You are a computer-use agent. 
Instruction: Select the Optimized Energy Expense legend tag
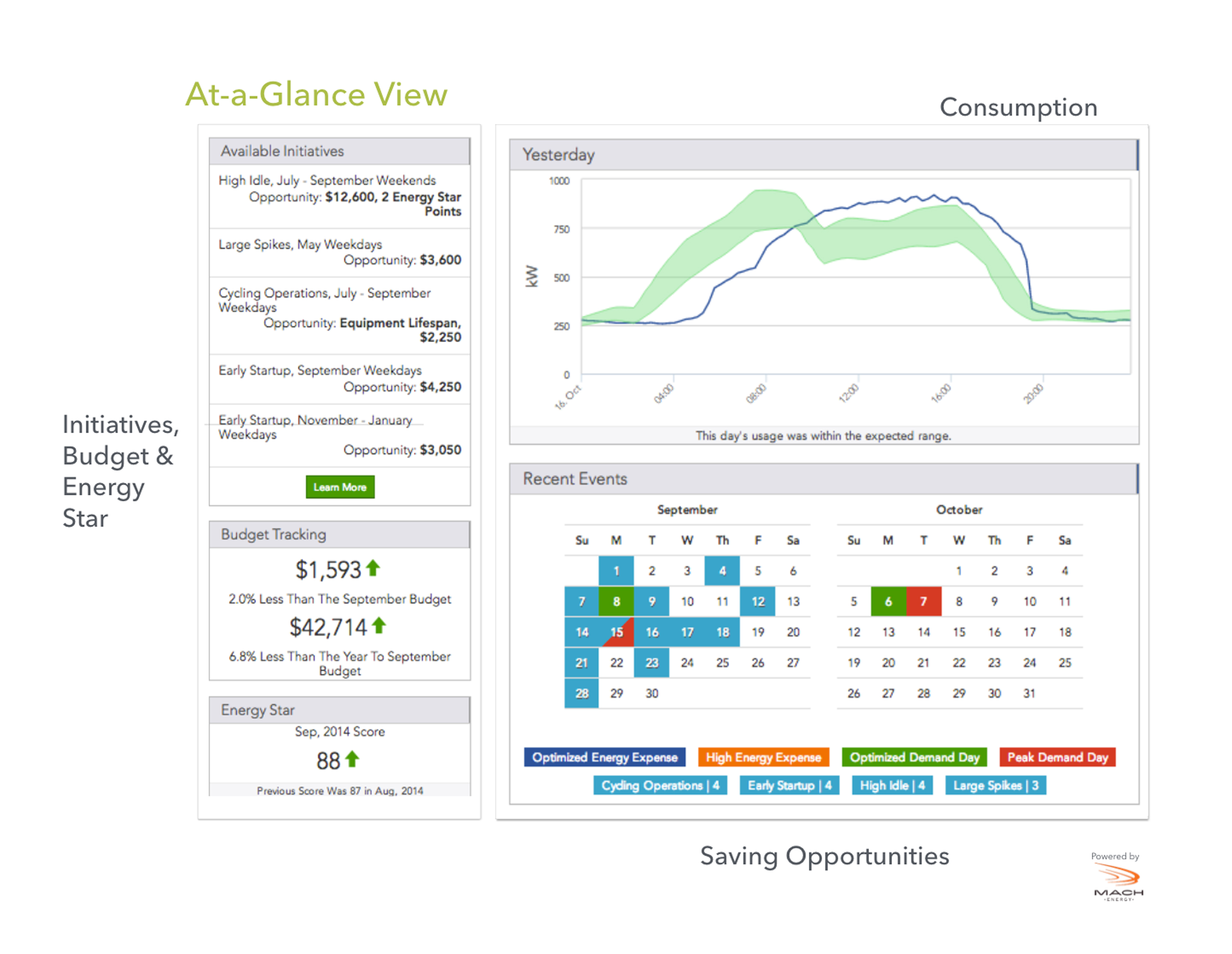click(x=605, y=757)
